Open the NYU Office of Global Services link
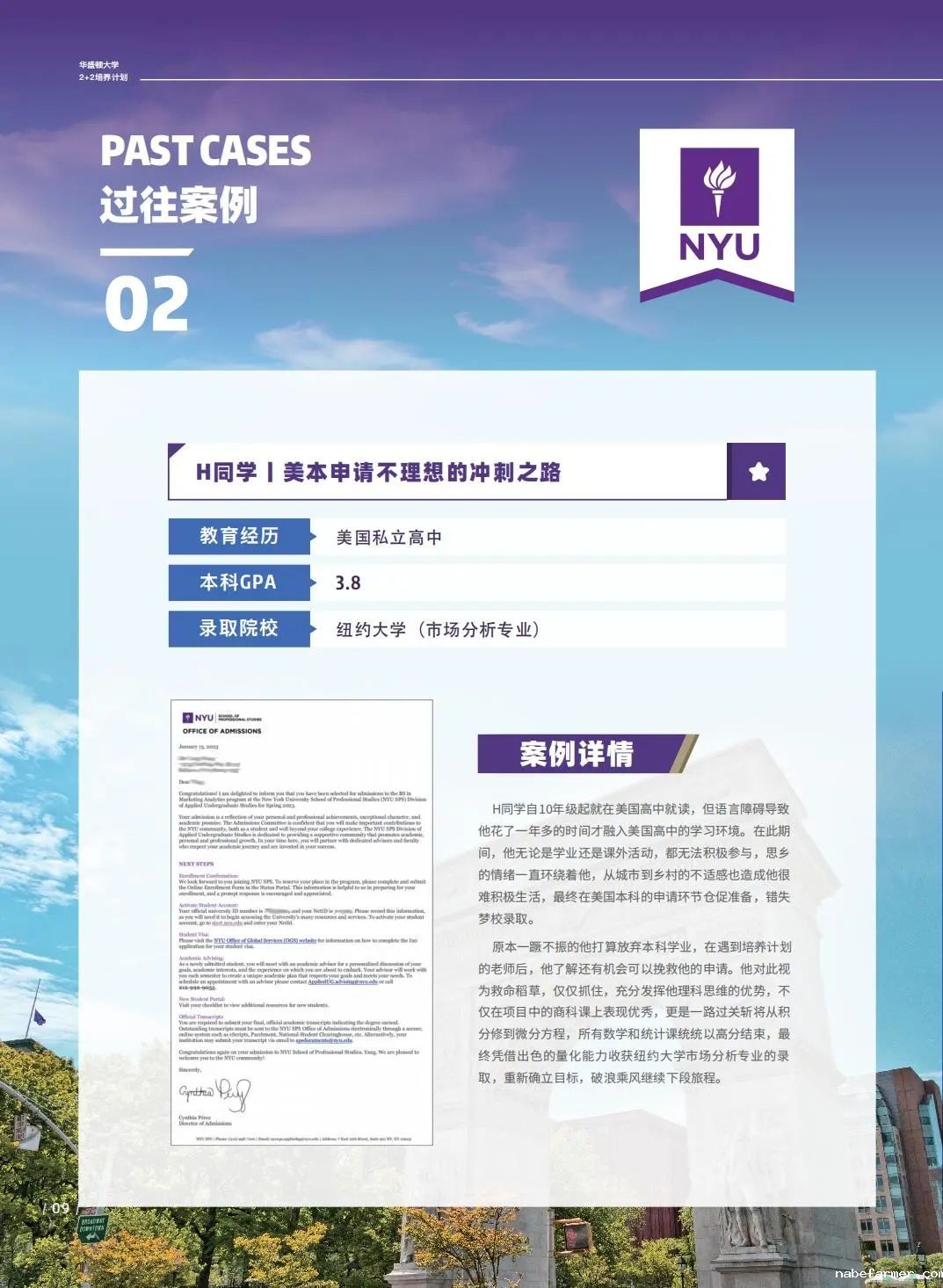Image resolution: width=943 pixels, height=1288 pixels. (x=265, y=940)
